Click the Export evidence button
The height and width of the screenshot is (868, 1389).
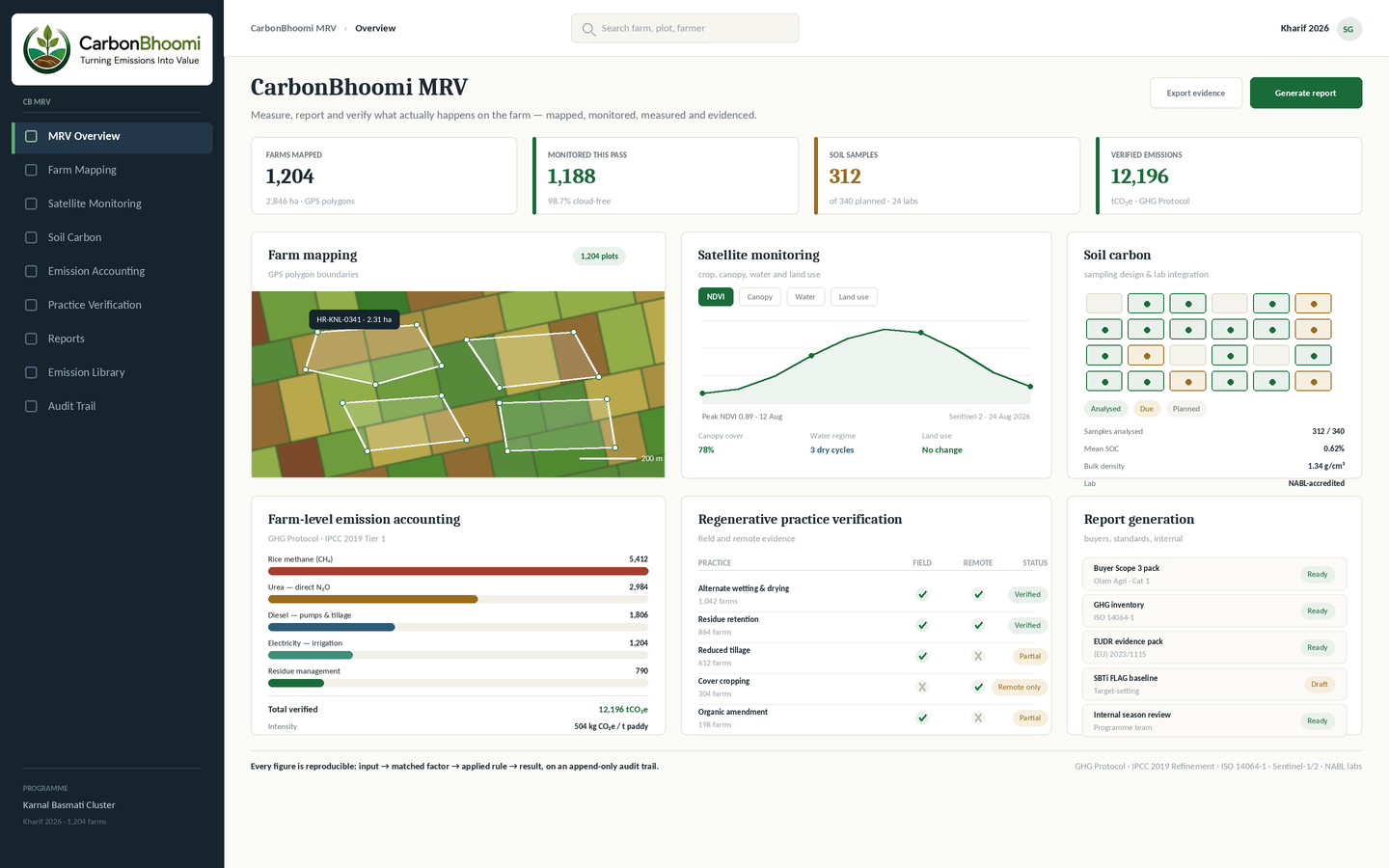tap(1196, 93)
